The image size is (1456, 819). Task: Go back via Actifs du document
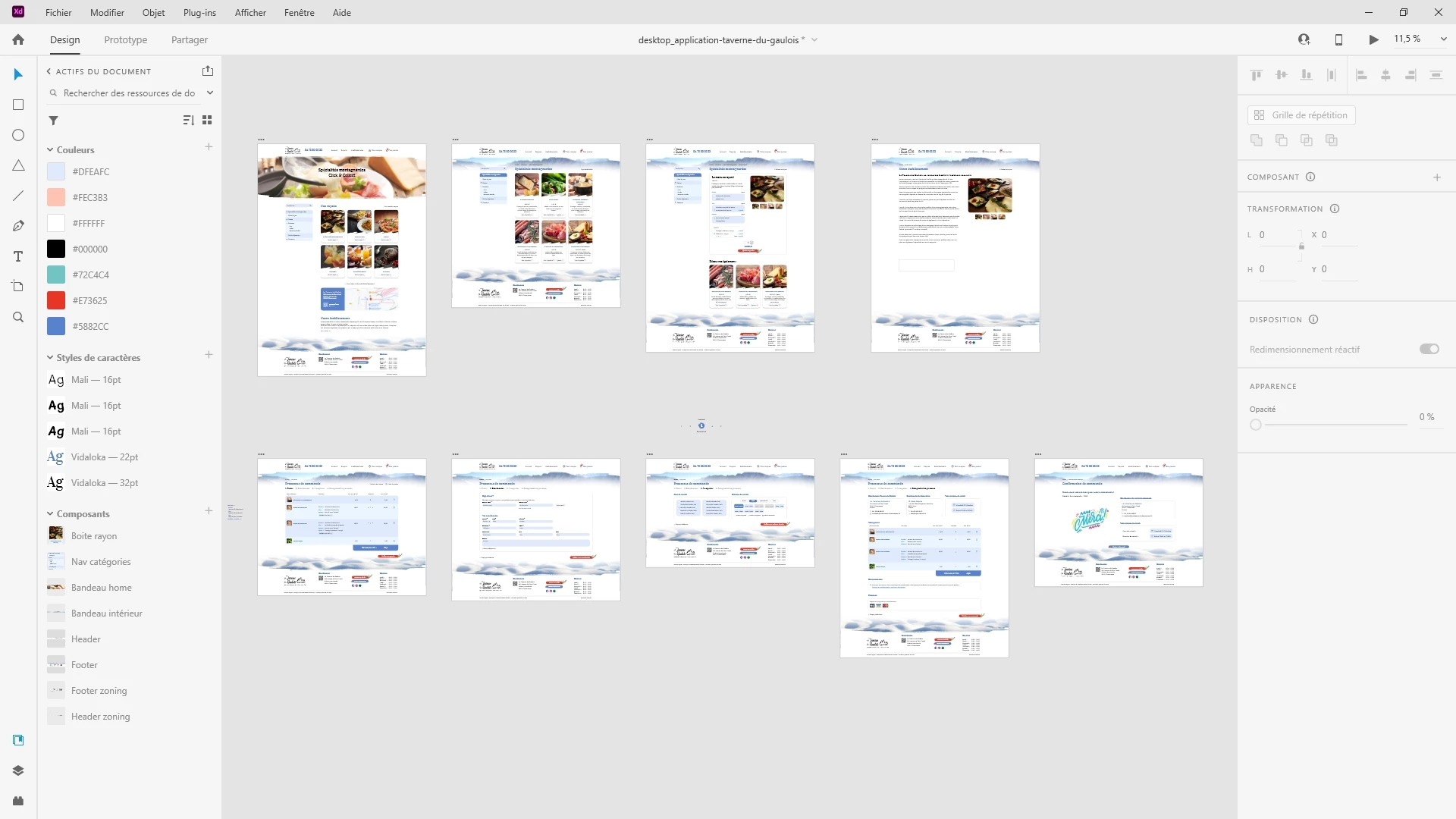pos(49,72)
